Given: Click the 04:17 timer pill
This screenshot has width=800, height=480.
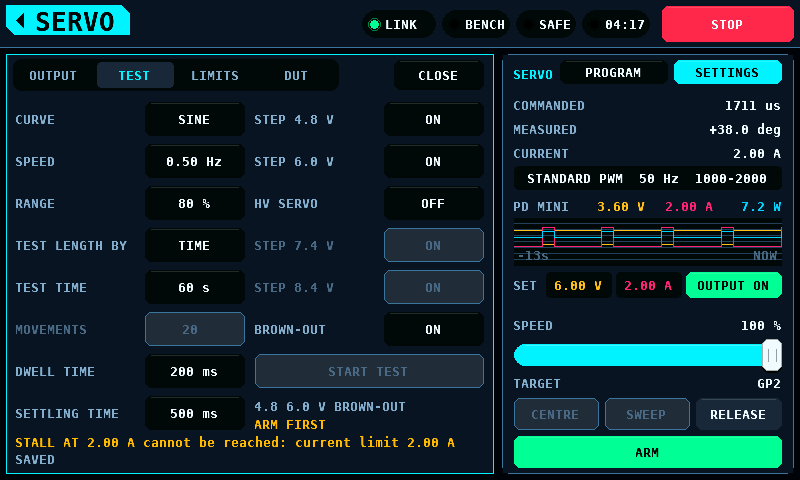Looking at the screenshot, I should (x=616, y=24).
